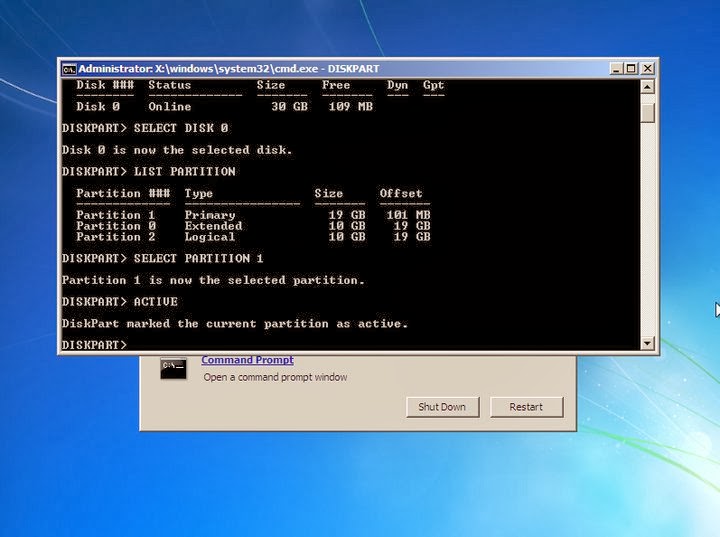The image size is (720, 537).
Task: Click the 'Partition 0' Extended row
Action: [253, 226]
